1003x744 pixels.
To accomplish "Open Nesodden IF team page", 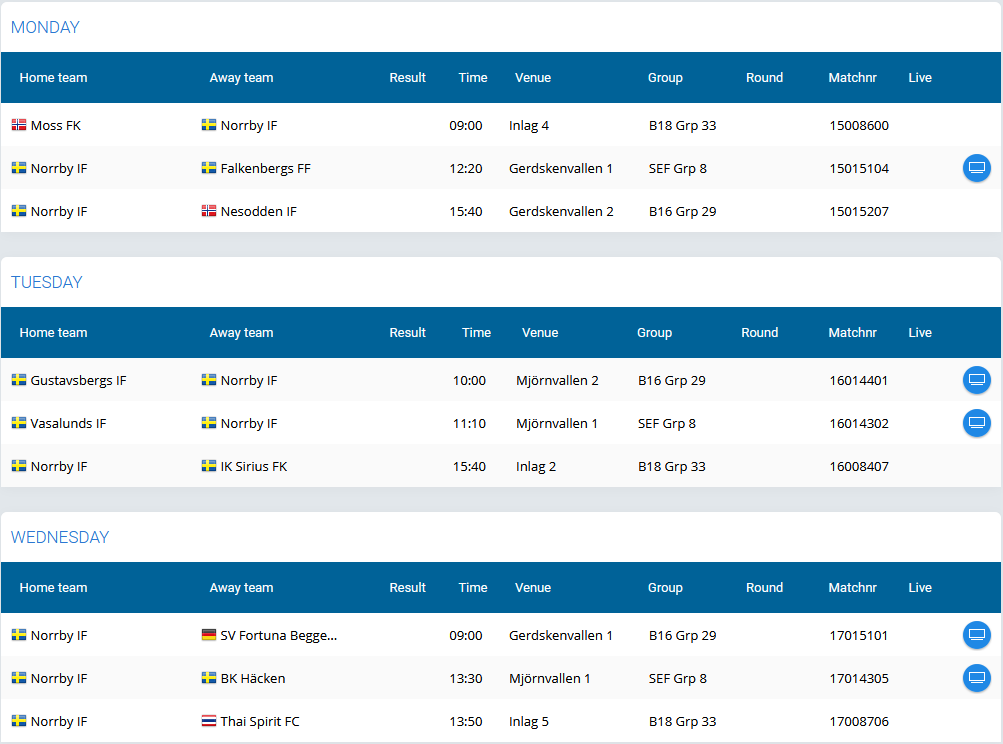I will (x=258, y=211).
